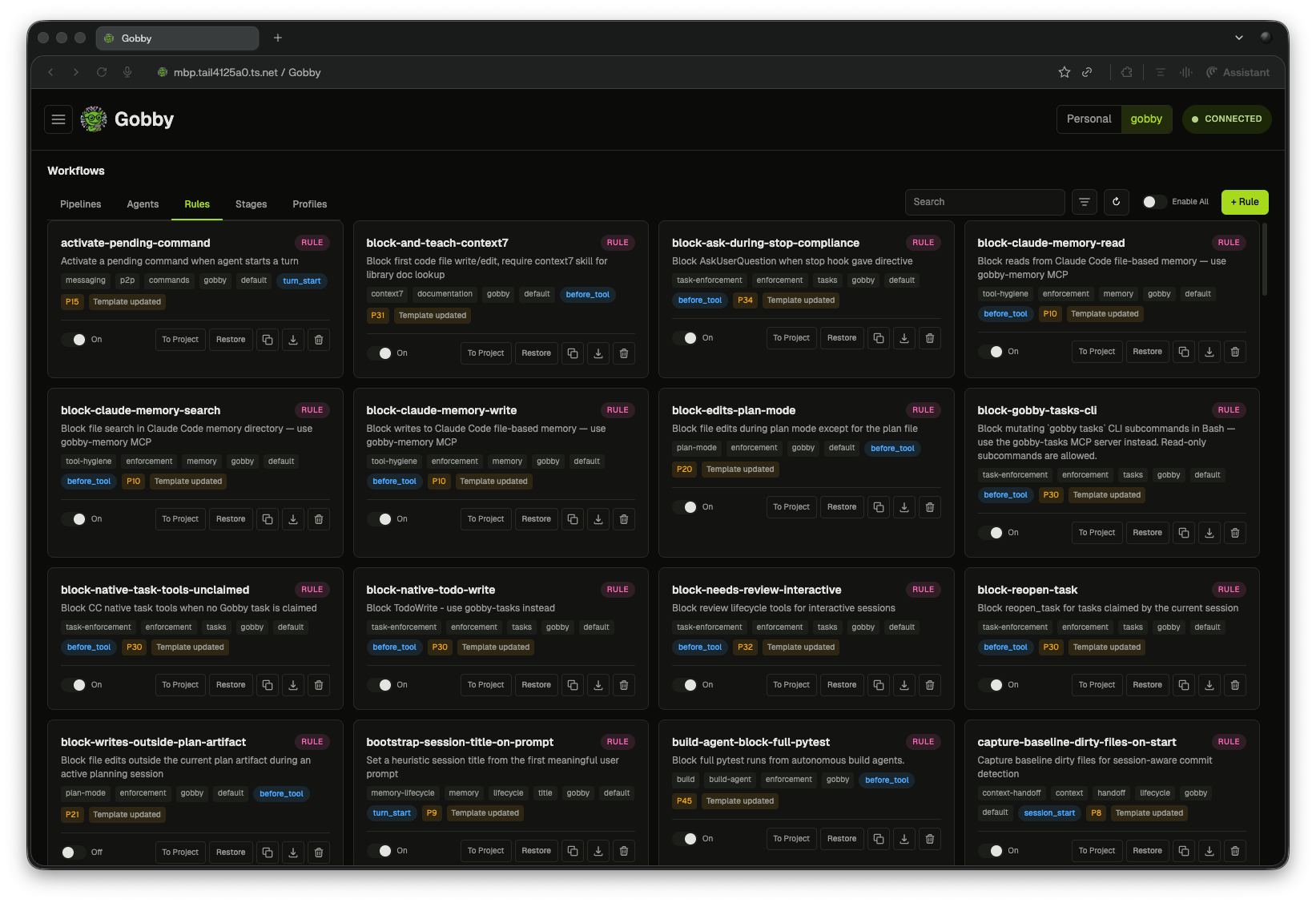This screenshot has height=903, width=1316.
Task: Open the hamburger sidebar menu
Action: (x=58, y=119)
